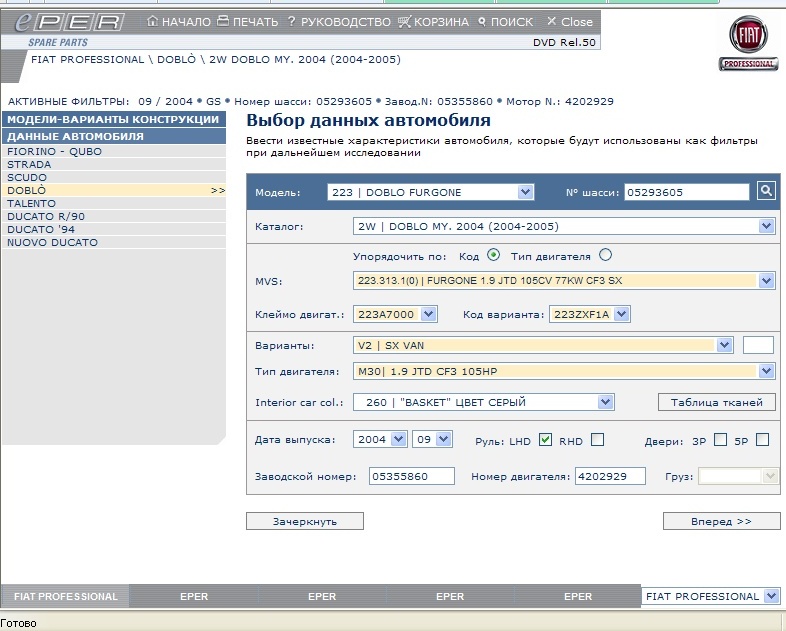
Task: Open ПОИСК search in top bar
Action: click(x=505, y=21)
